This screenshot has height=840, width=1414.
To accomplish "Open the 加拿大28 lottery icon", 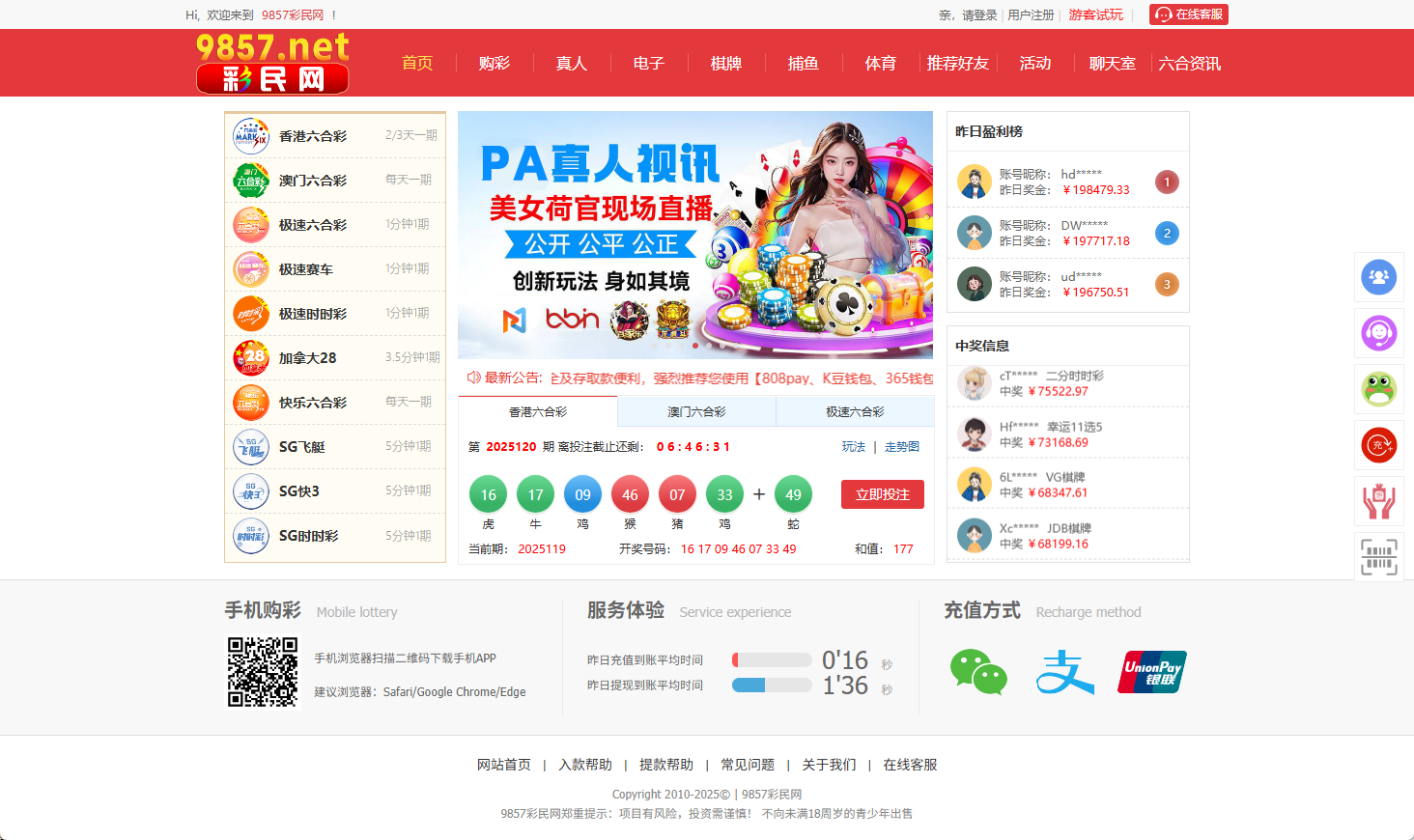I will click(x=251, y=358).
